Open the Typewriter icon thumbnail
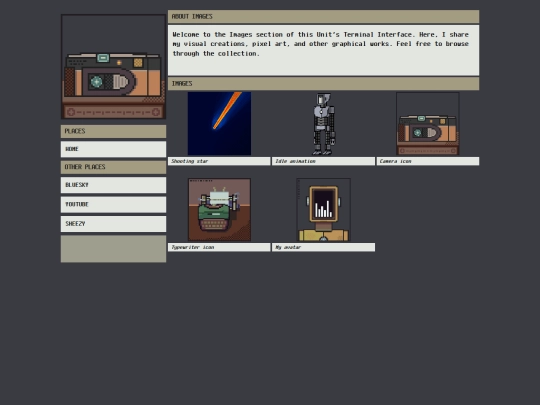540x405 pixels. (x=219, y=210)
